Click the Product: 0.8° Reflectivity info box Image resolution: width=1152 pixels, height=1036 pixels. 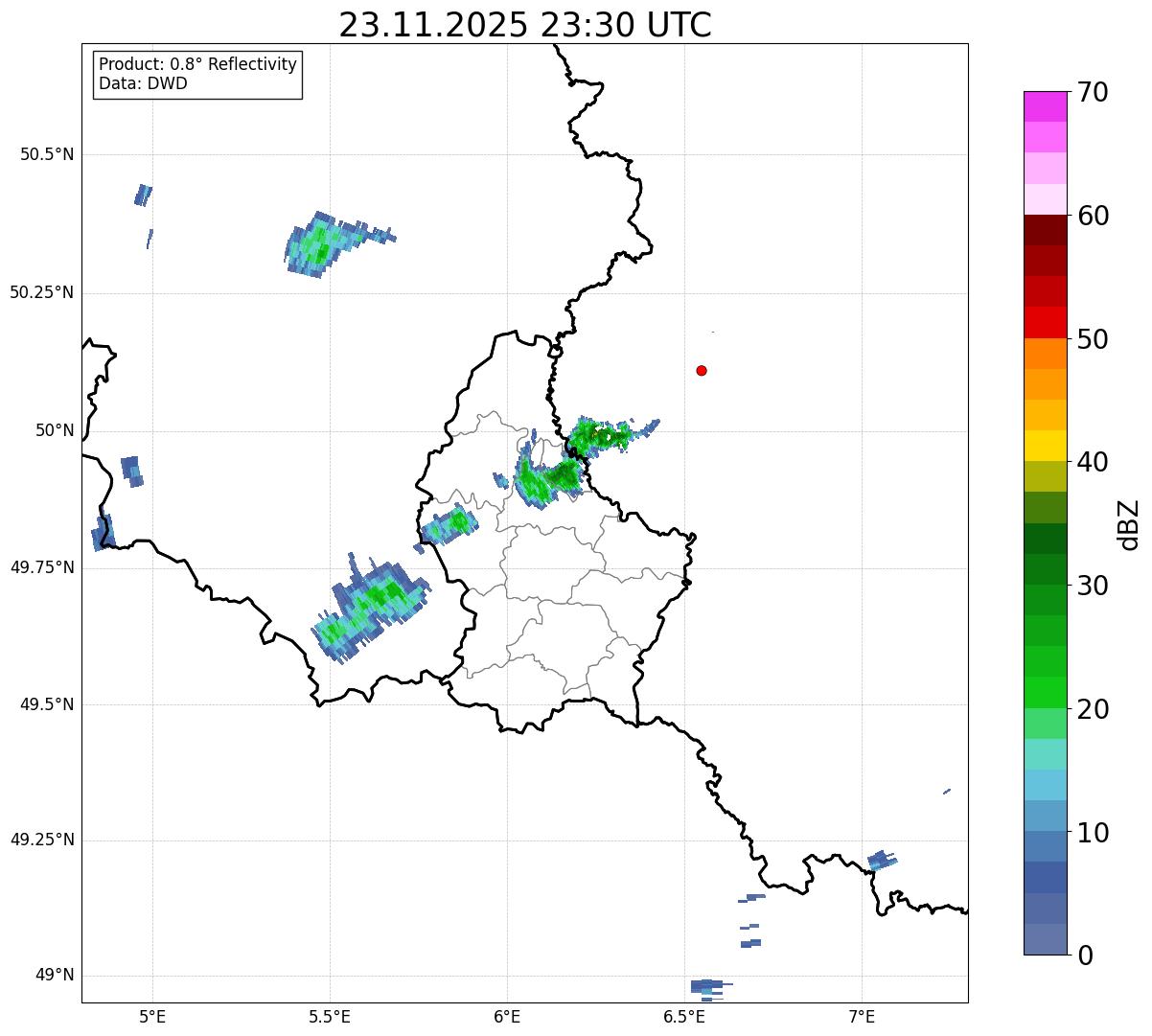coord(198,74)
